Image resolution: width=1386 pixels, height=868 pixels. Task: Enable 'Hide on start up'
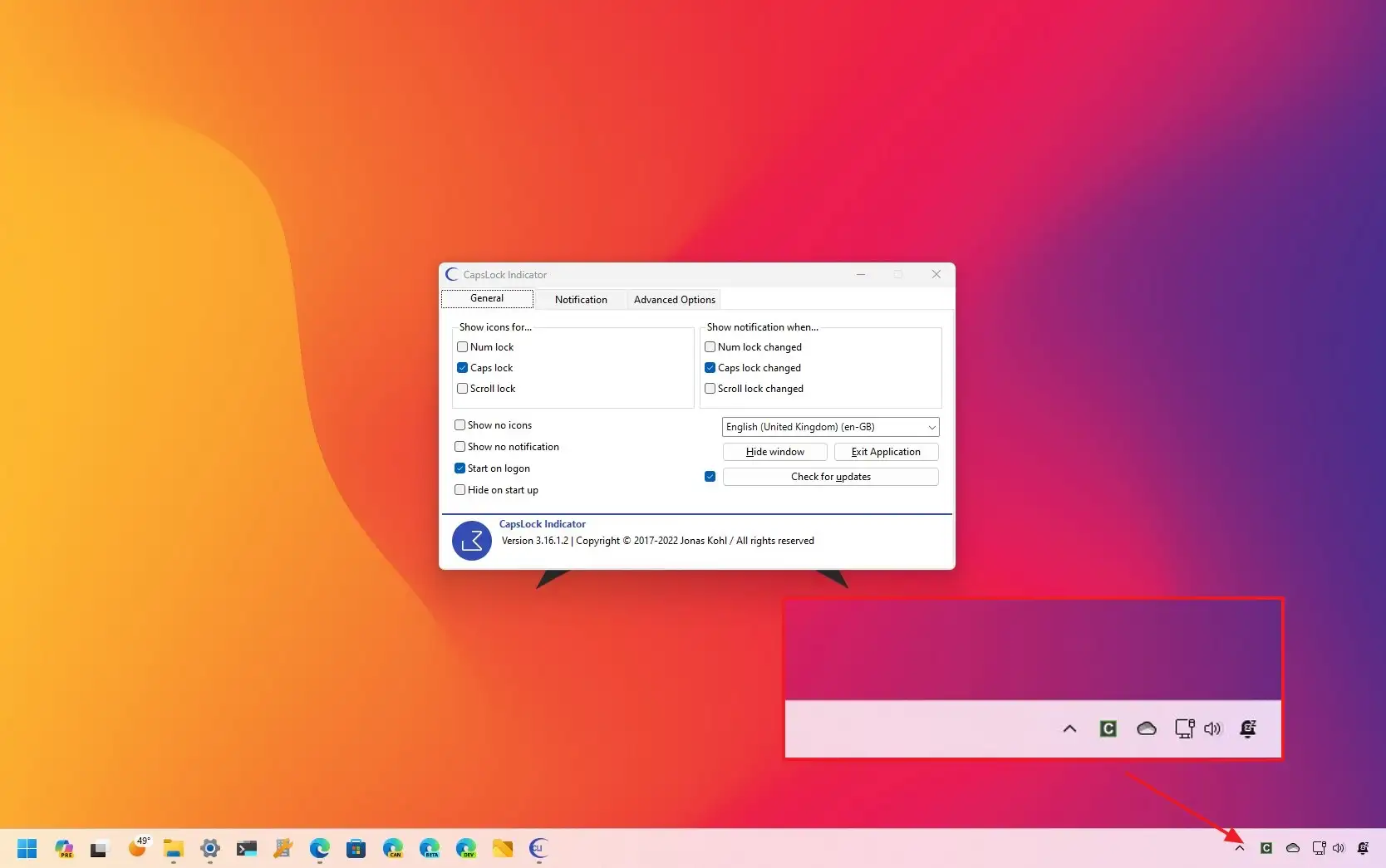(x=460, y=489)
